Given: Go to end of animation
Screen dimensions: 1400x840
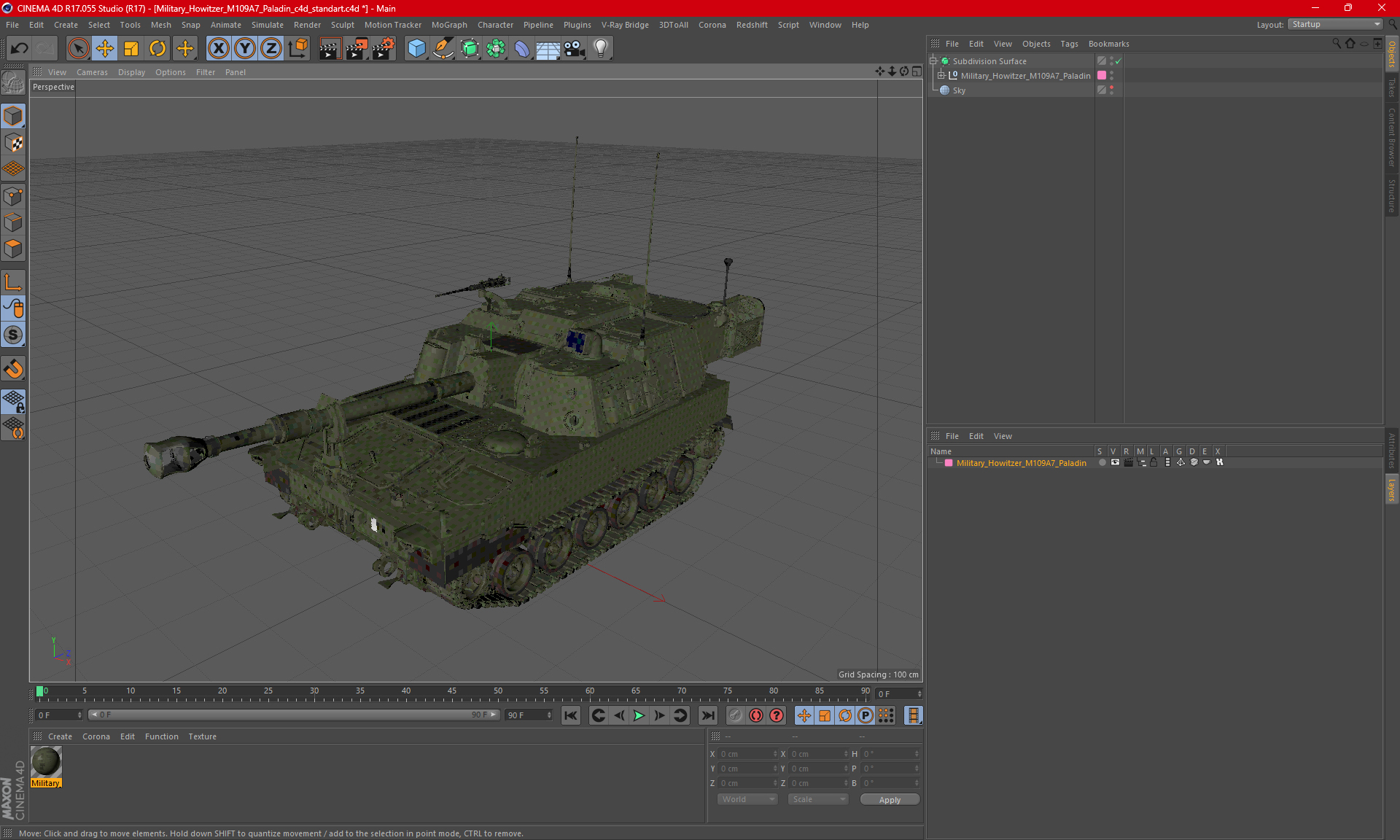Looking at the screenshot, I should pyautogui.click(x=707, y=715).
